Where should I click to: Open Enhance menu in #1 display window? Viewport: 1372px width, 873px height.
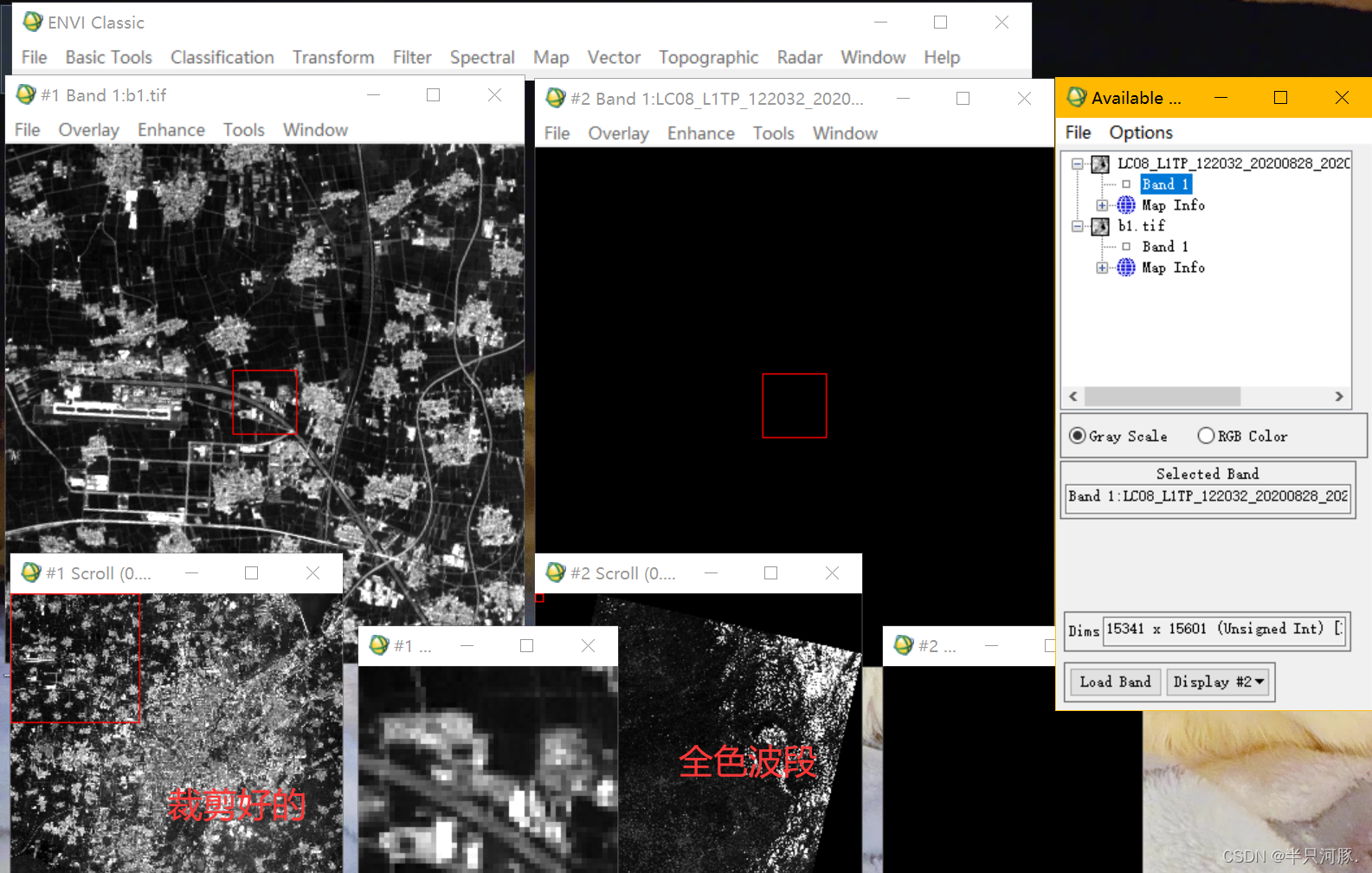pos(171,130)
